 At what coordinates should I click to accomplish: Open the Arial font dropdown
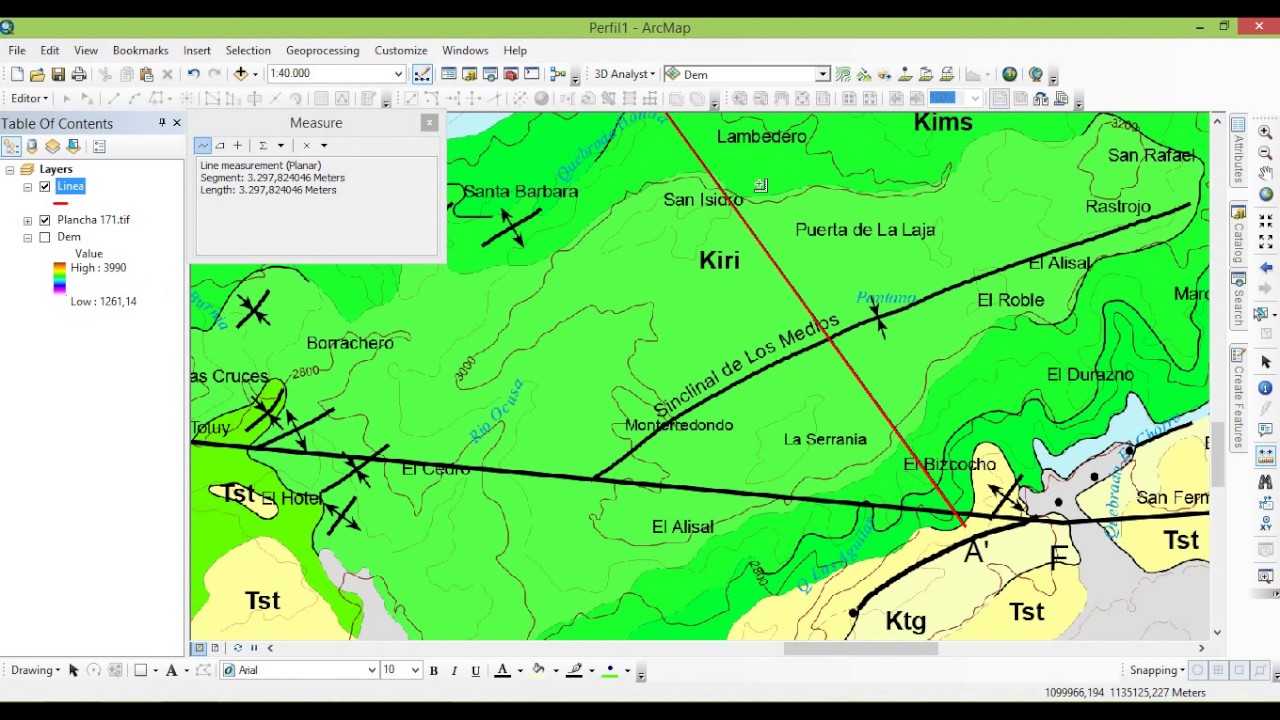372,670
